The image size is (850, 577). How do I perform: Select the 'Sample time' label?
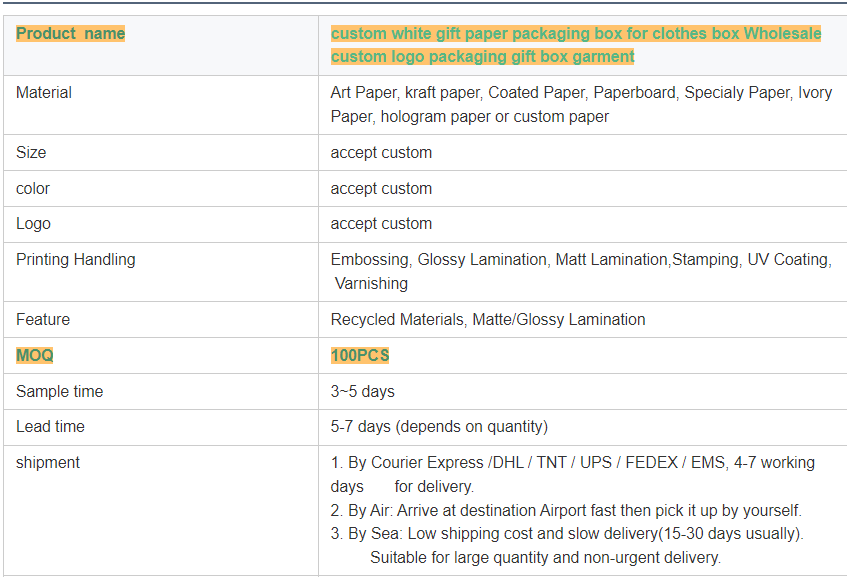[x=59, y=392]
